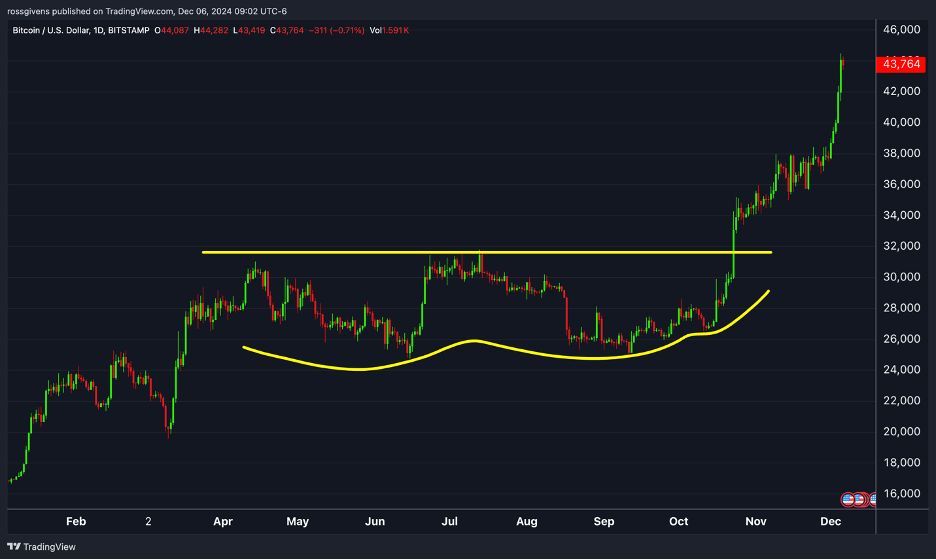The width and height of the screenshot is (936, 560).
Task: Click the red current price tag 43,764
Action: [x=900, y=64]
